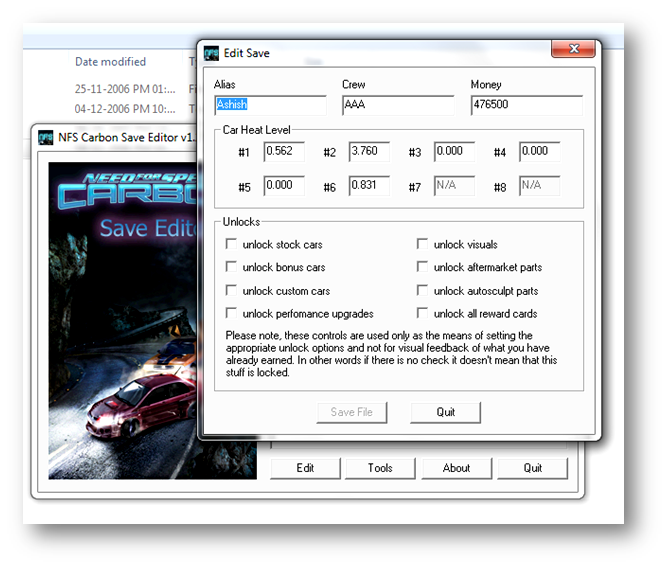Select car heat level #5 field

284,186
